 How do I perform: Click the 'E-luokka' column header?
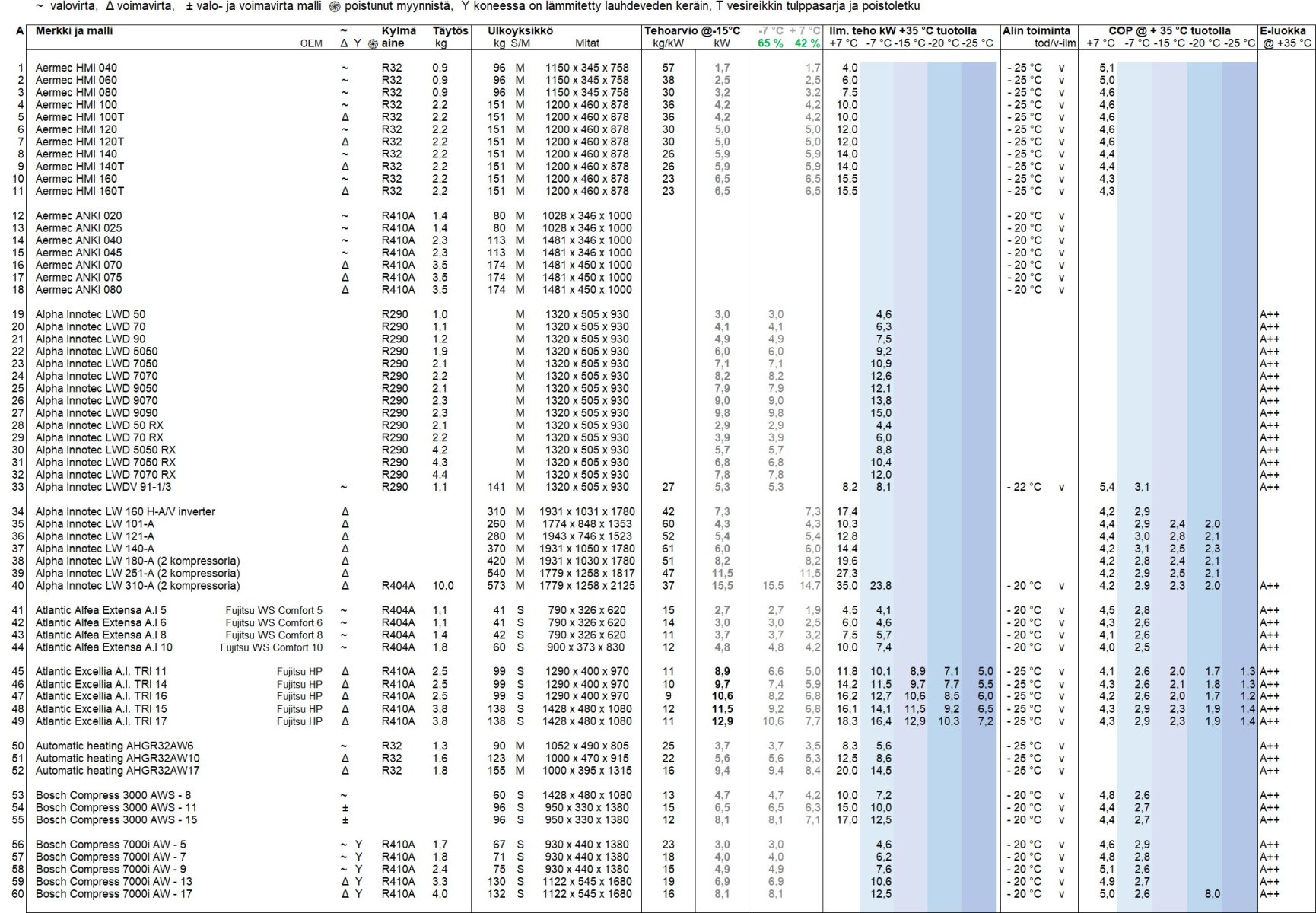(x=1283, y=31)
